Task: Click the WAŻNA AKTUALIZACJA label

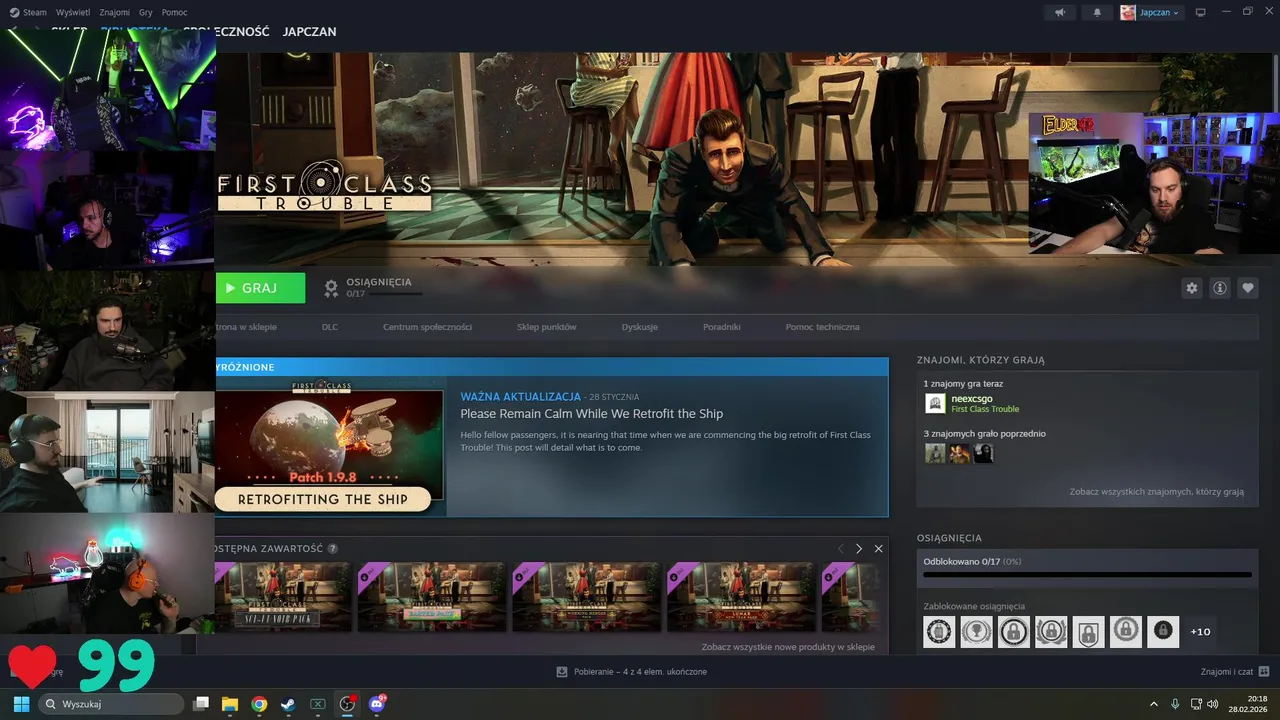Action: click(x=520, y=397)
